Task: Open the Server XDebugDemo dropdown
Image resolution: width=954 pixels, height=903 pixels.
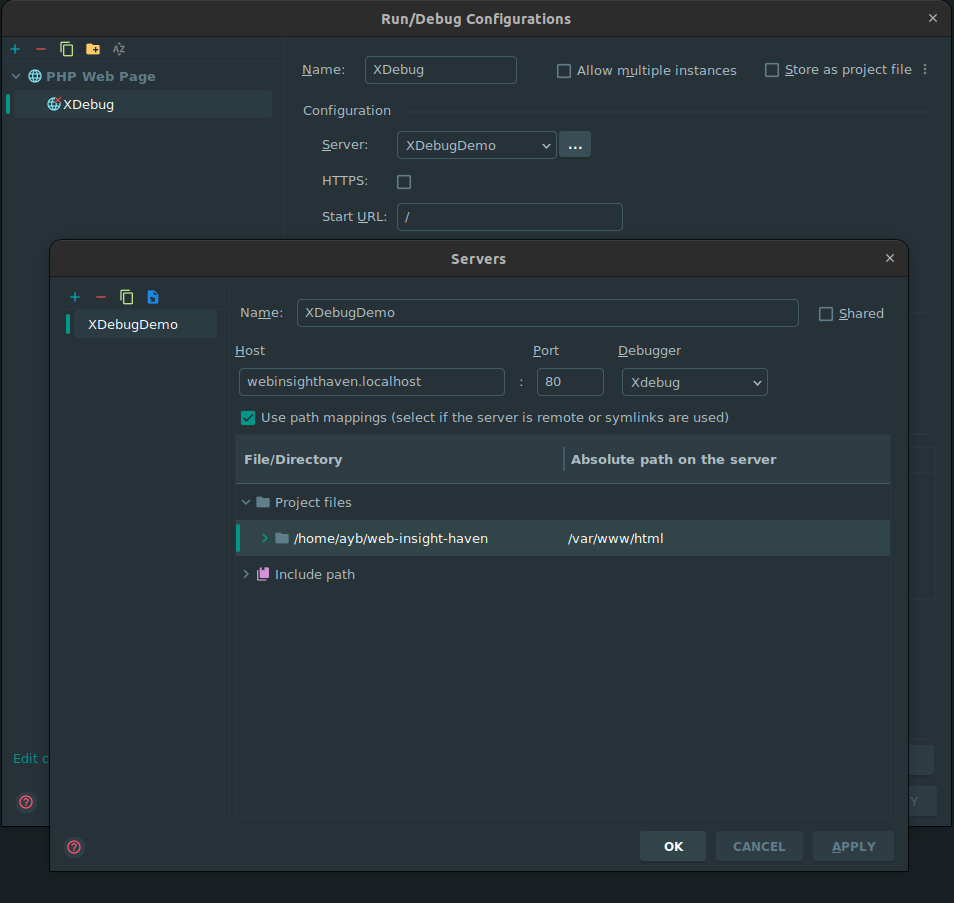Action: point(476,145)
